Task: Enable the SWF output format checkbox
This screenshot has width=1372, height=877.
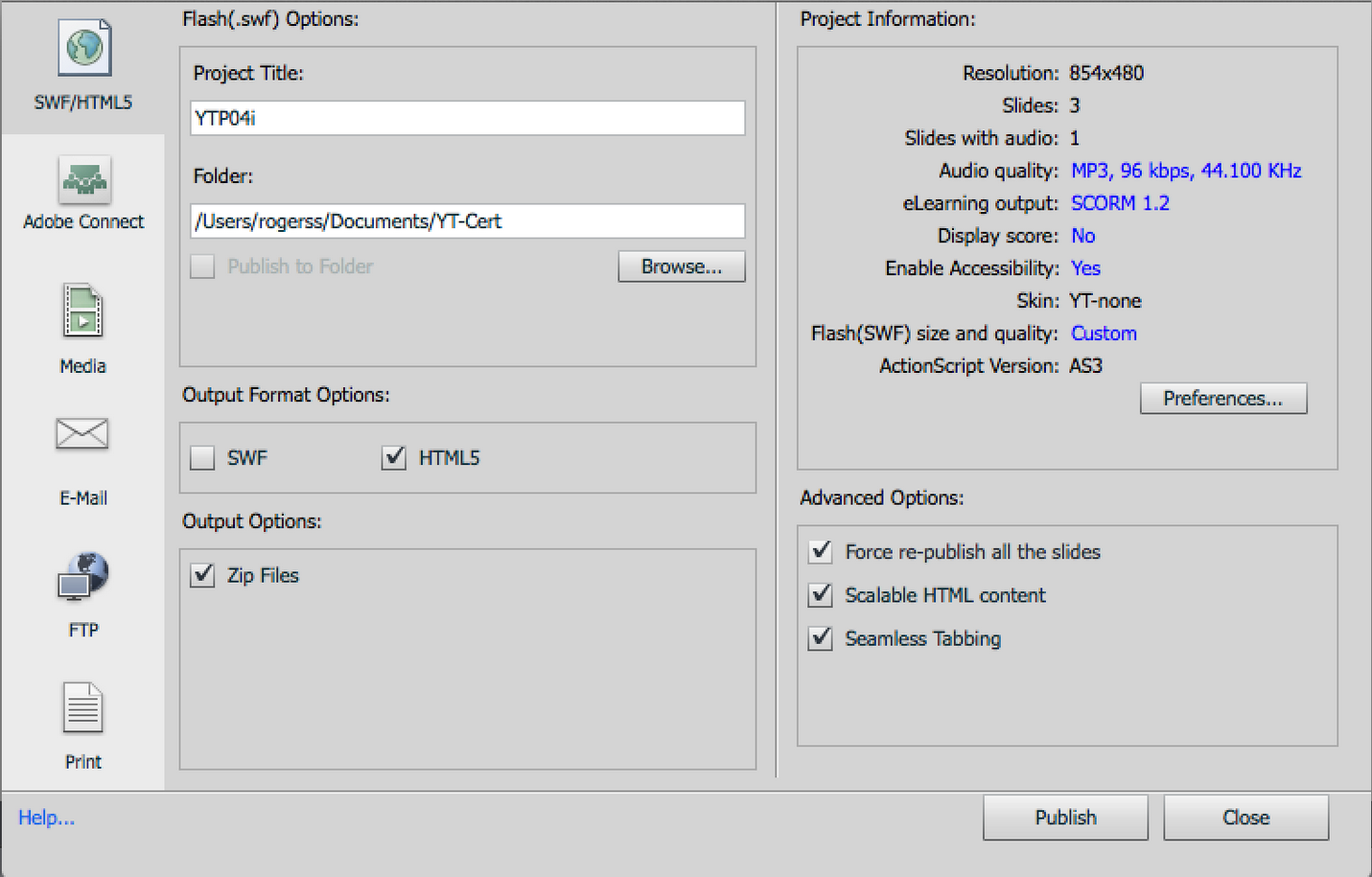Action: 202,458
